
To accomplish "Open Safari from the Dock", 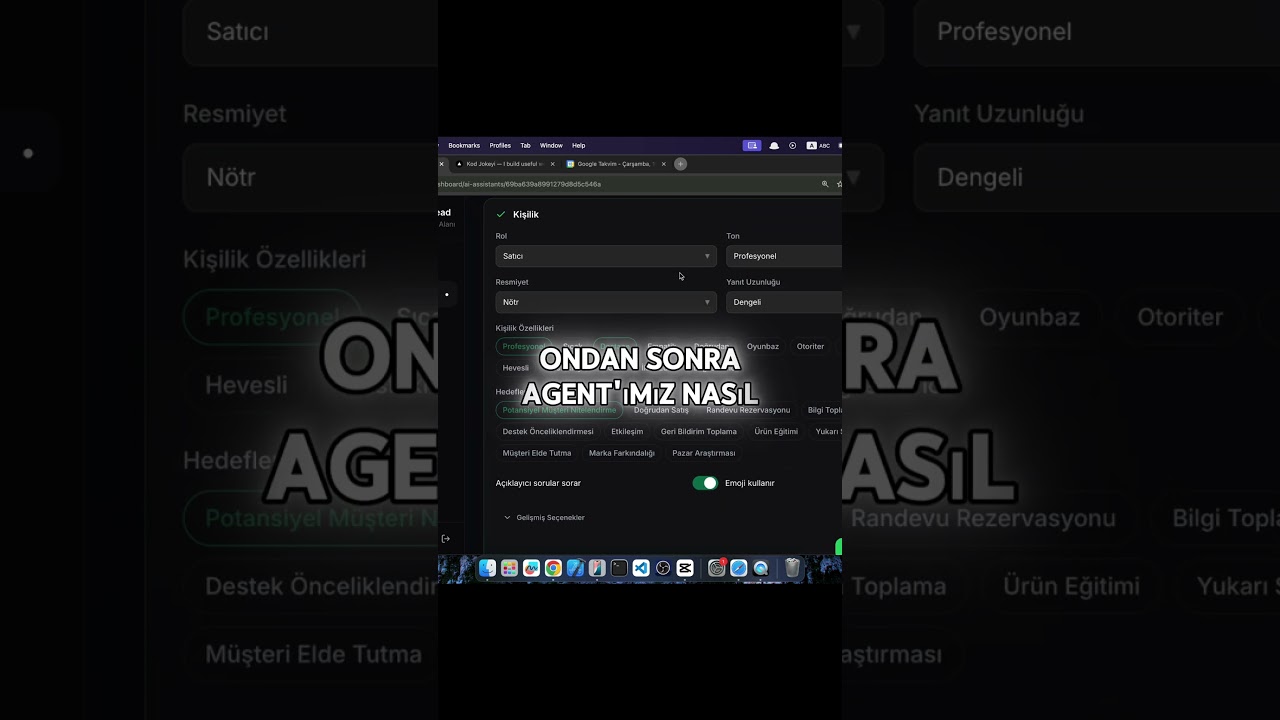I will 738,568.
